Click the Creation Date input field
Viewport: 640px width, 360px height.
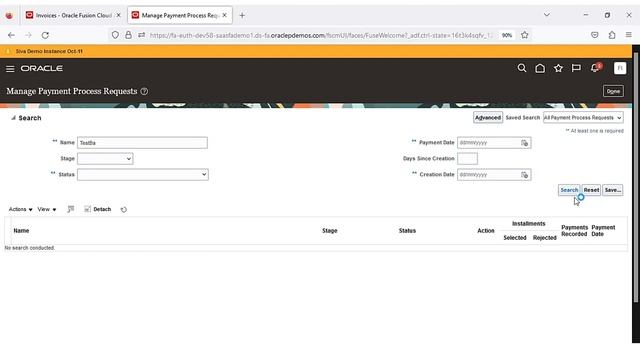pos(489,174)
